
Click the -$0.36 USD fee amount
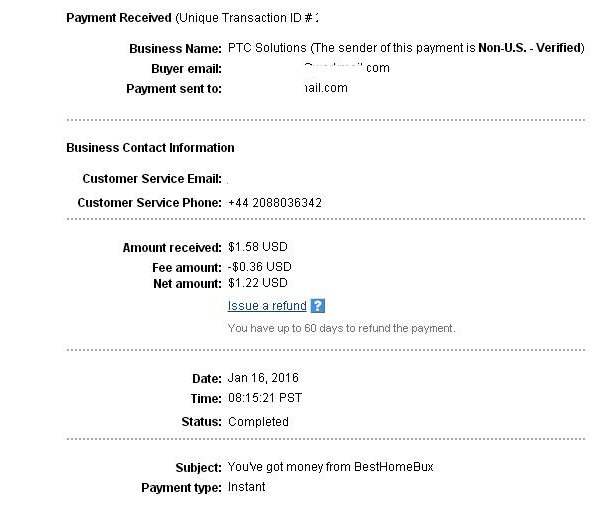[x=260, y=267]
